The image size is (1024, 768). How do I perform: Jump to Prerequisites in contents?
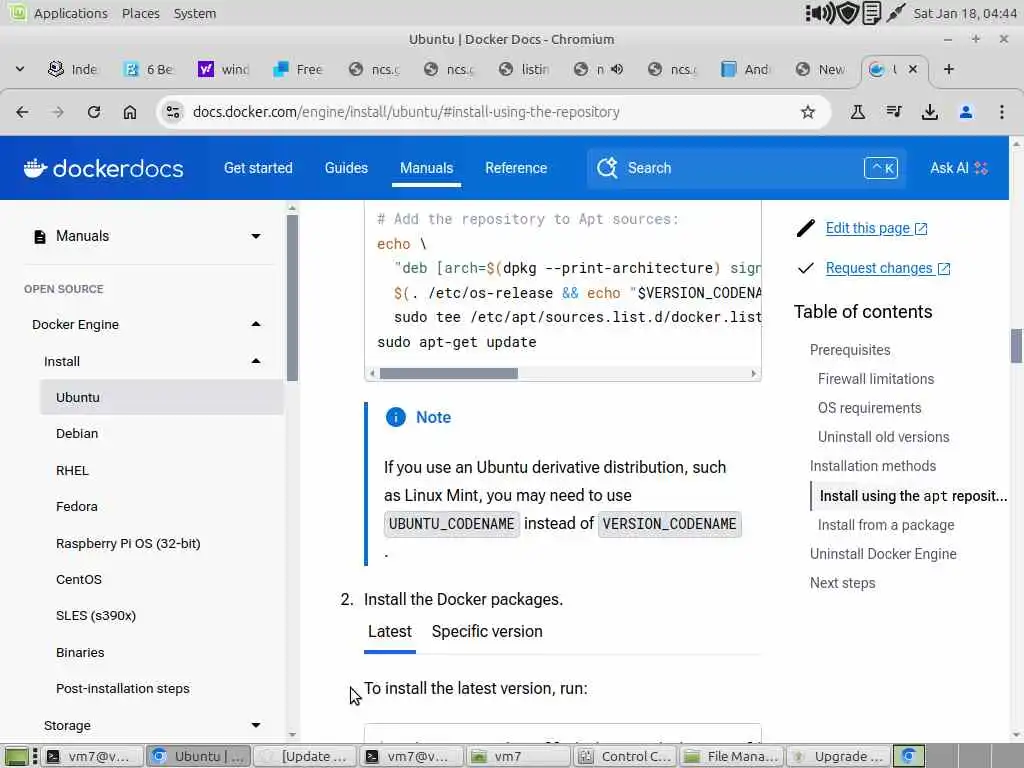click(x=850, y=350)
